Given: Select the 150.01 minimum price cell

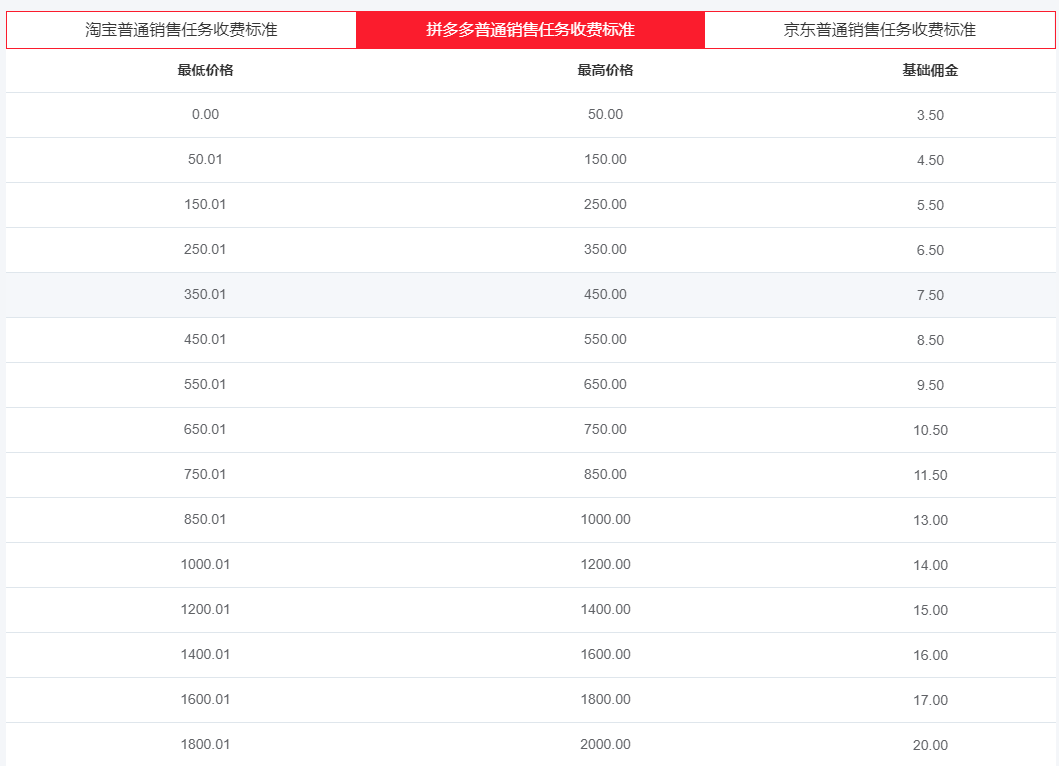Looking at the screenshot, I should [205, 204].
